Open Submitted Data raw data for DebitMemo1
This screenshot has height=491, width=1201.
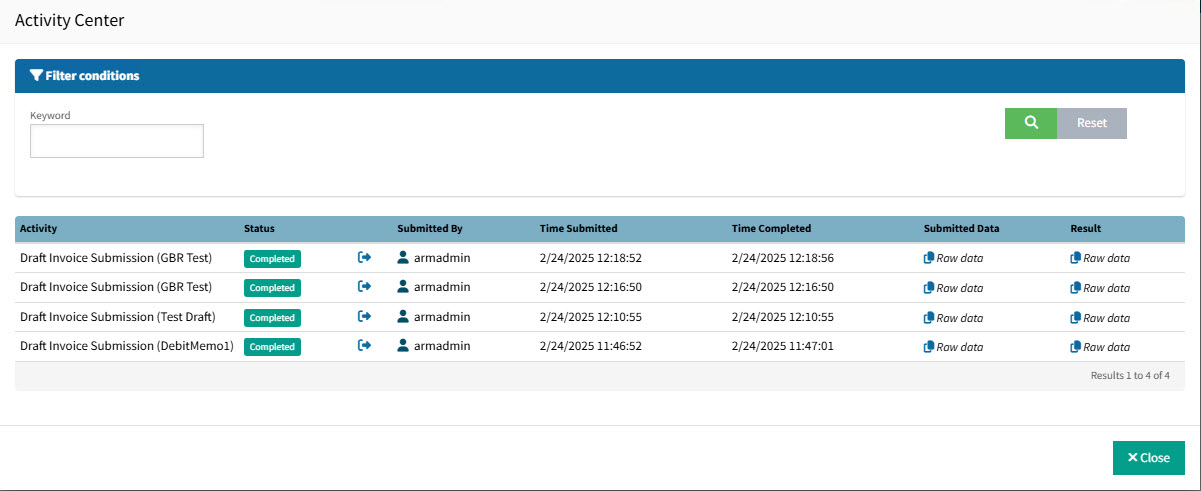pyautogui.click(x=953, y=347)
